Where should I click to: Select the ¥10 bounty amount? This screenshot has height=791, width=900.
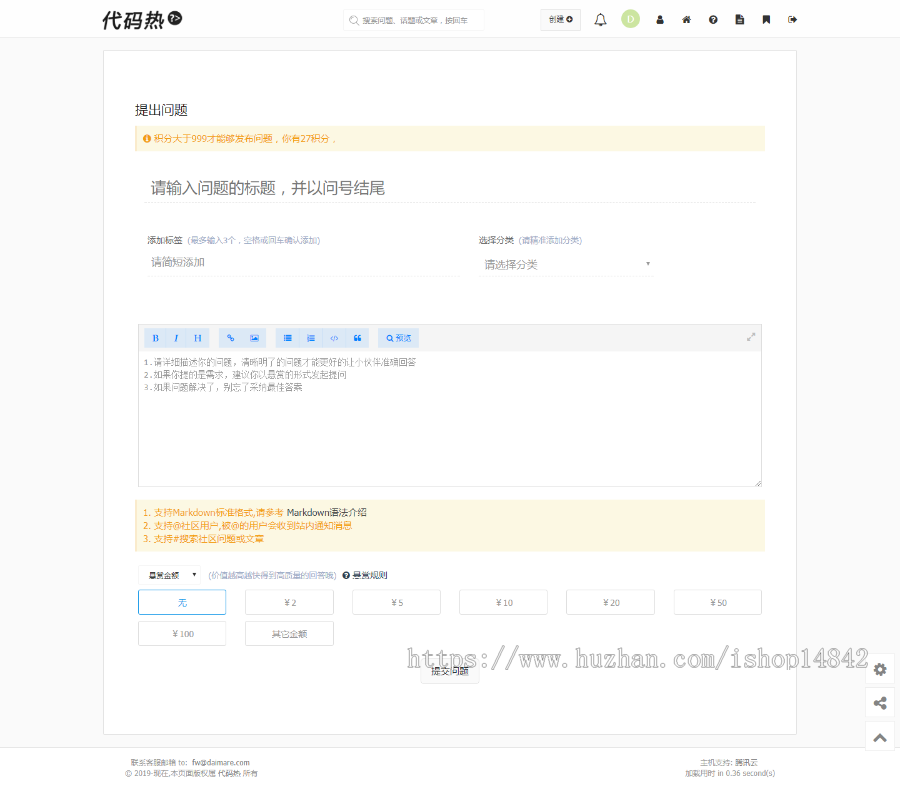coord(503,602)
